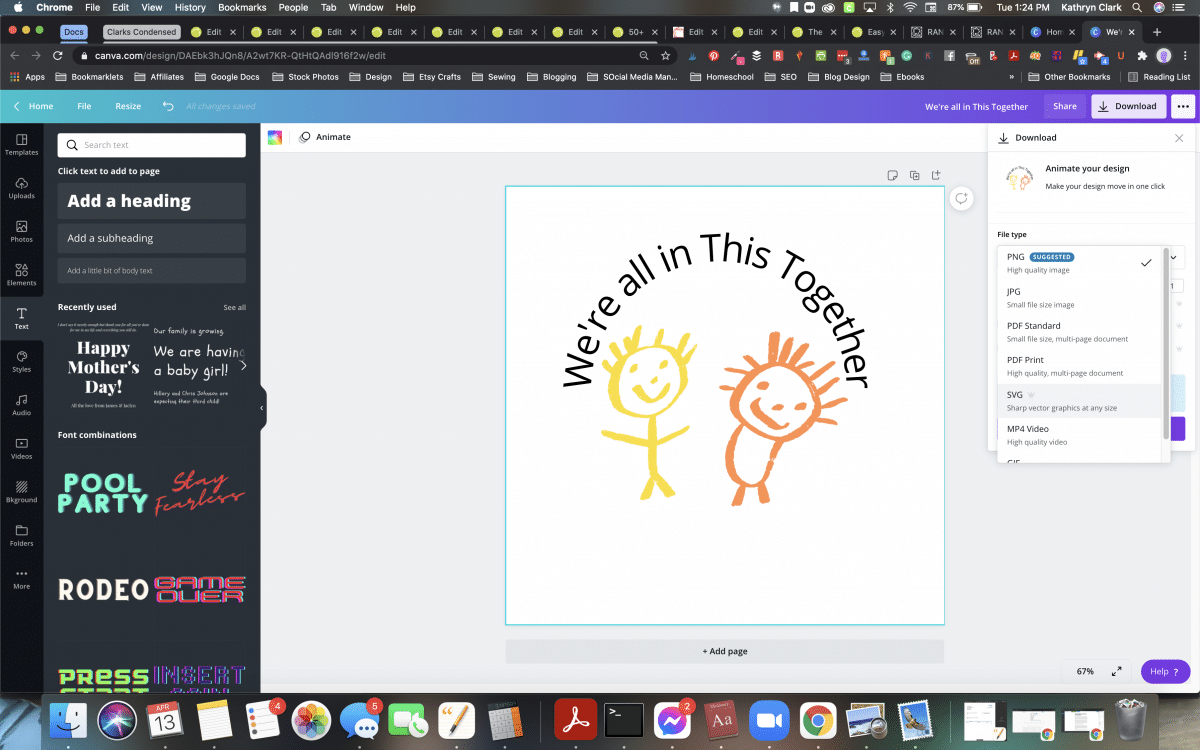Click the Search text field
1200x750 pixels.
[151, 145]
